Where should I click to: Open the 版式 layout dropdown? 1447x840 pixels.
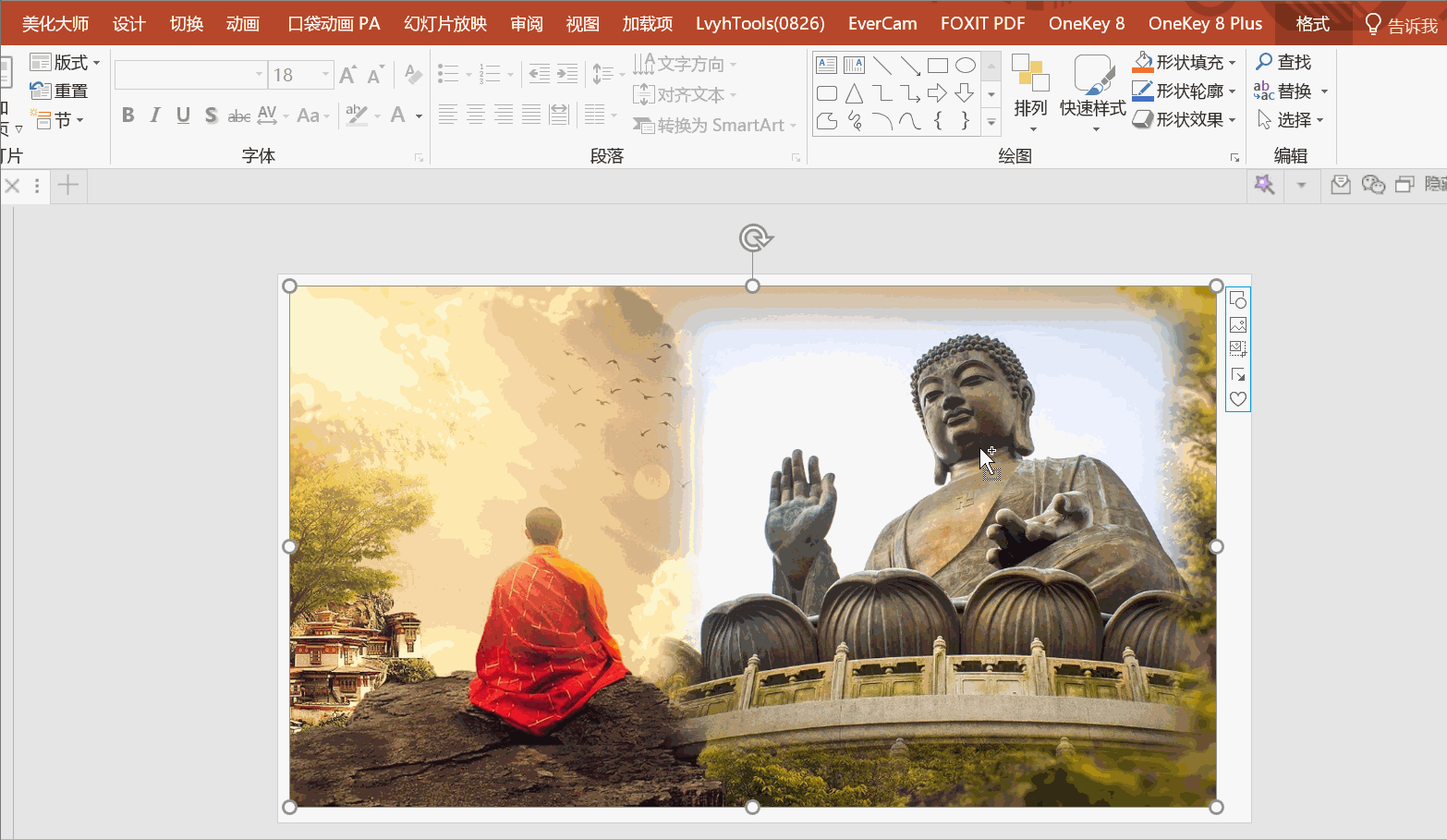point(65,63)
